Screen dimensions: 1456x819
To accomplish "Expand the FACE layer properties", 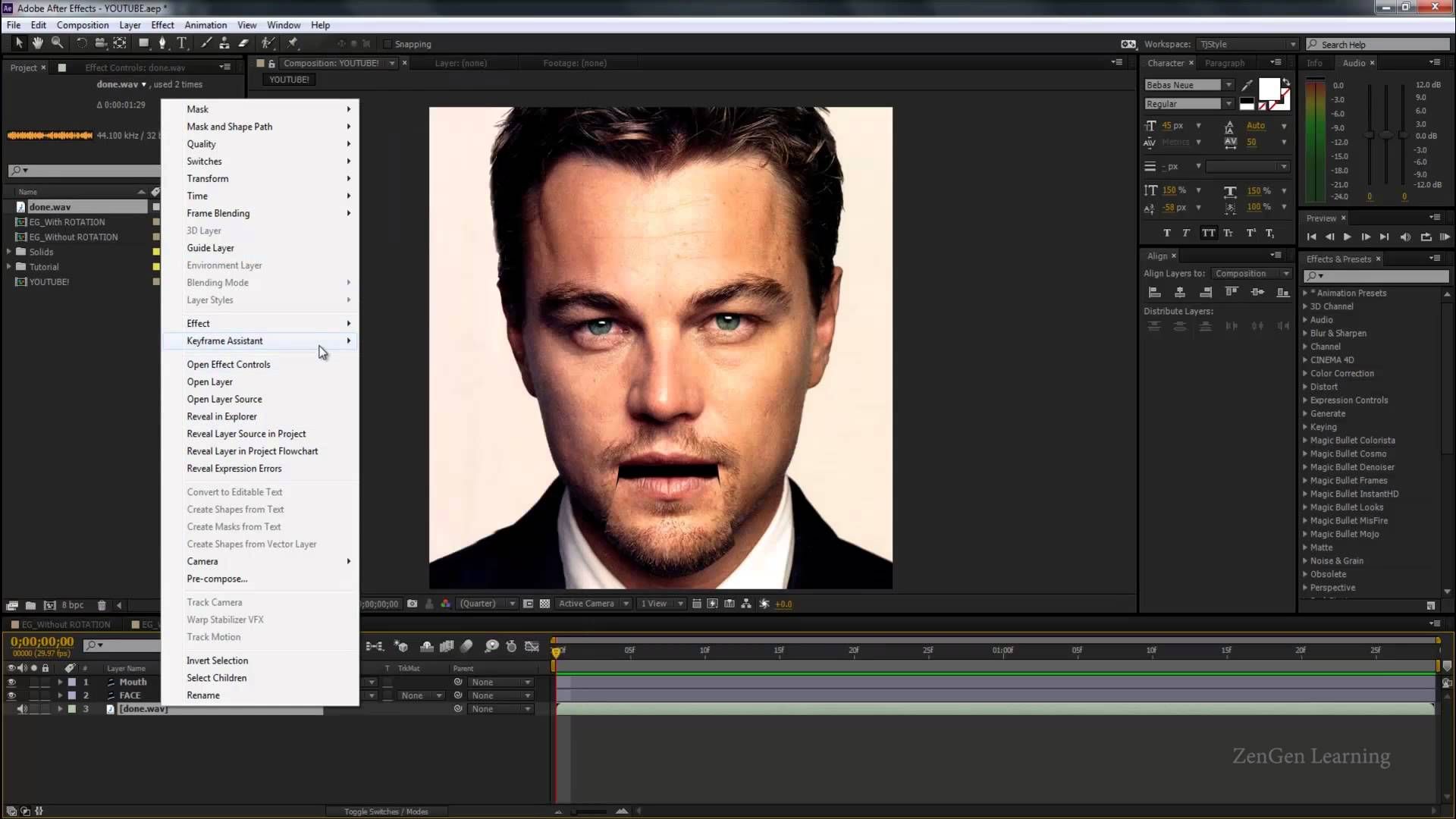I will (x=60, y=695).
